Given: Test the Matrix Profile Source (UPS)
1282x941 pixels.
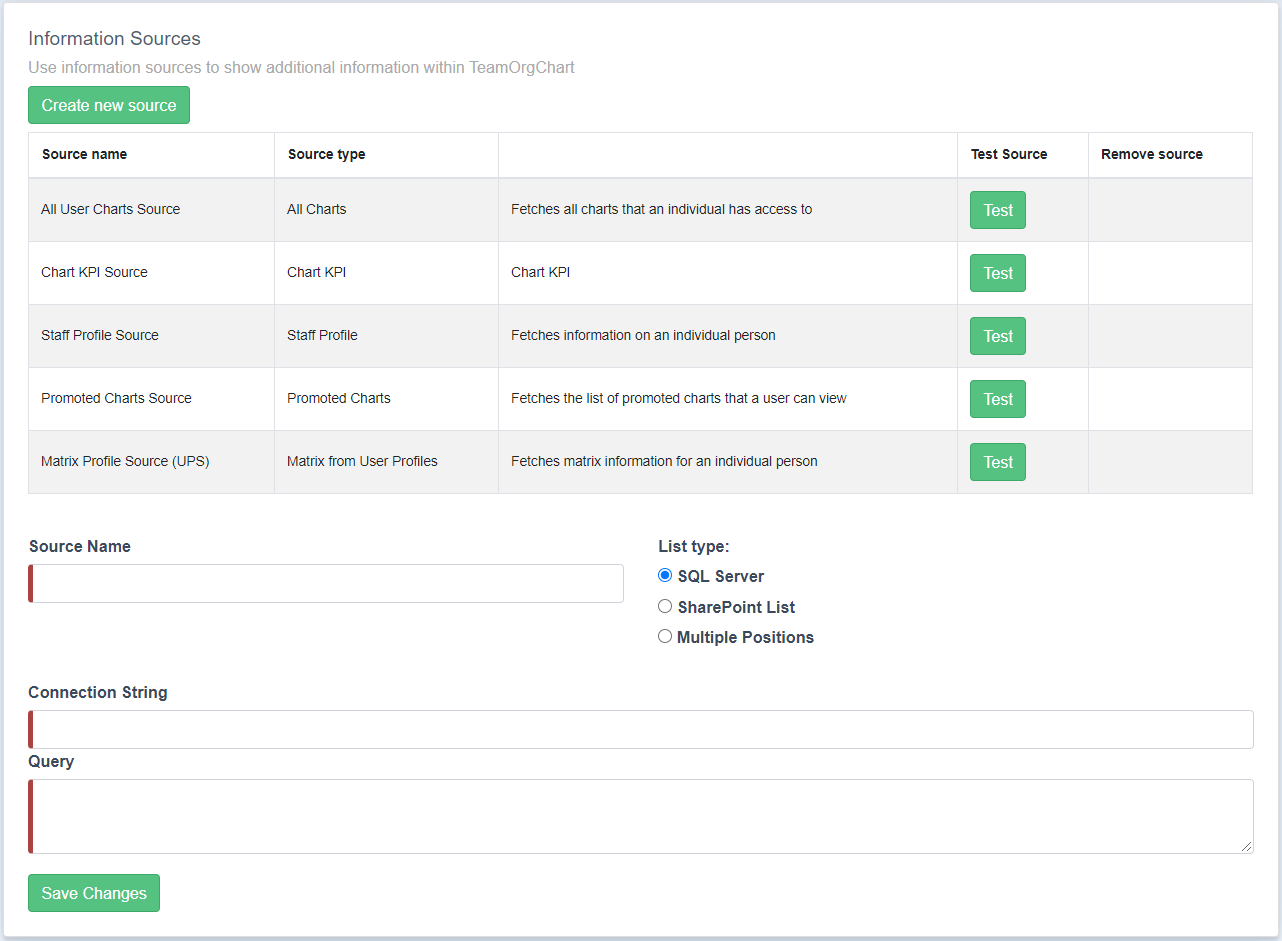Looking at the screenshot, I should (997, 462).
